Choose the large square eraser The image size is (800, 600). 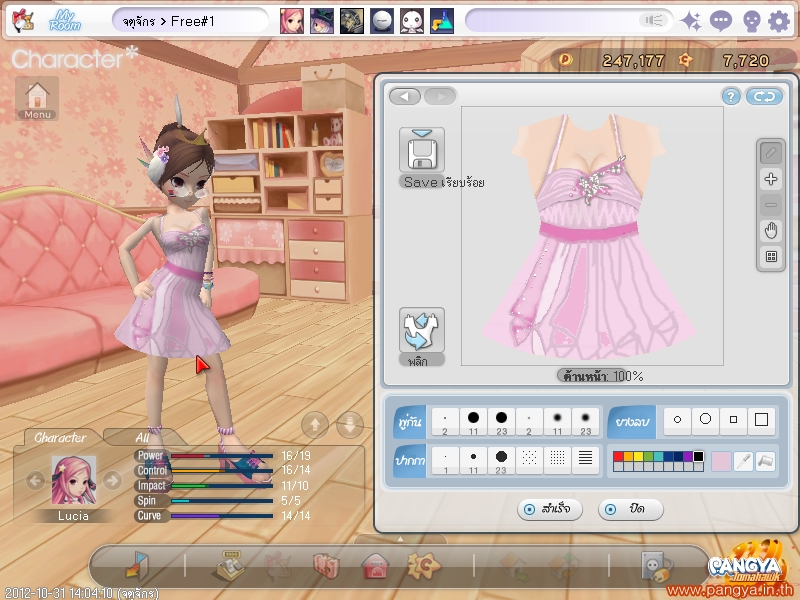pos(761,419)
